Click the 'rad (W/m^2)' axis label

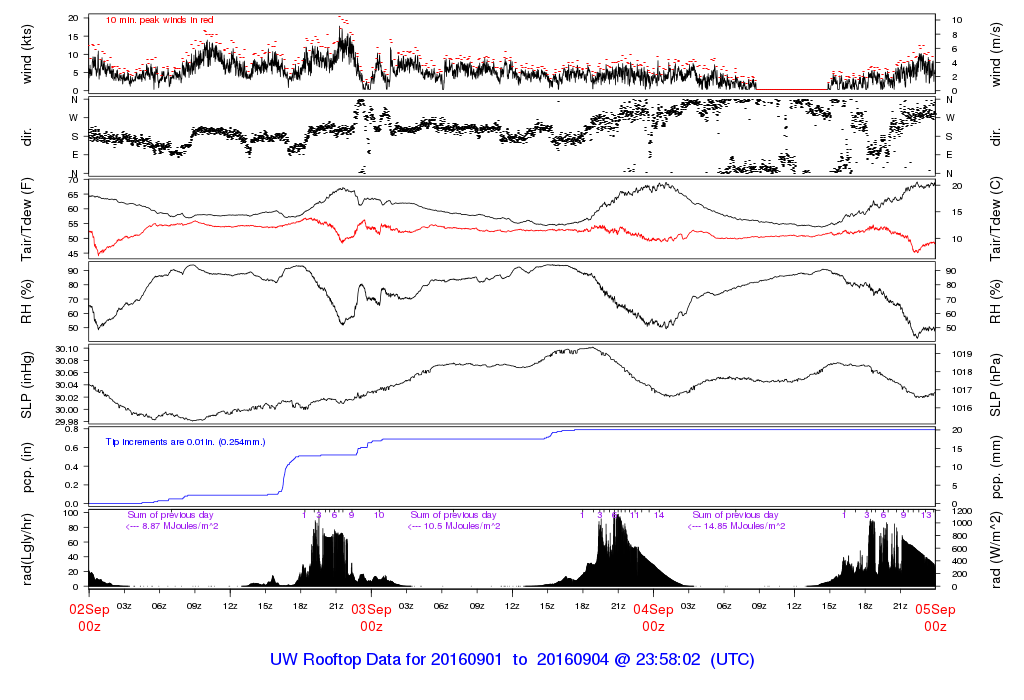(995, 550)
